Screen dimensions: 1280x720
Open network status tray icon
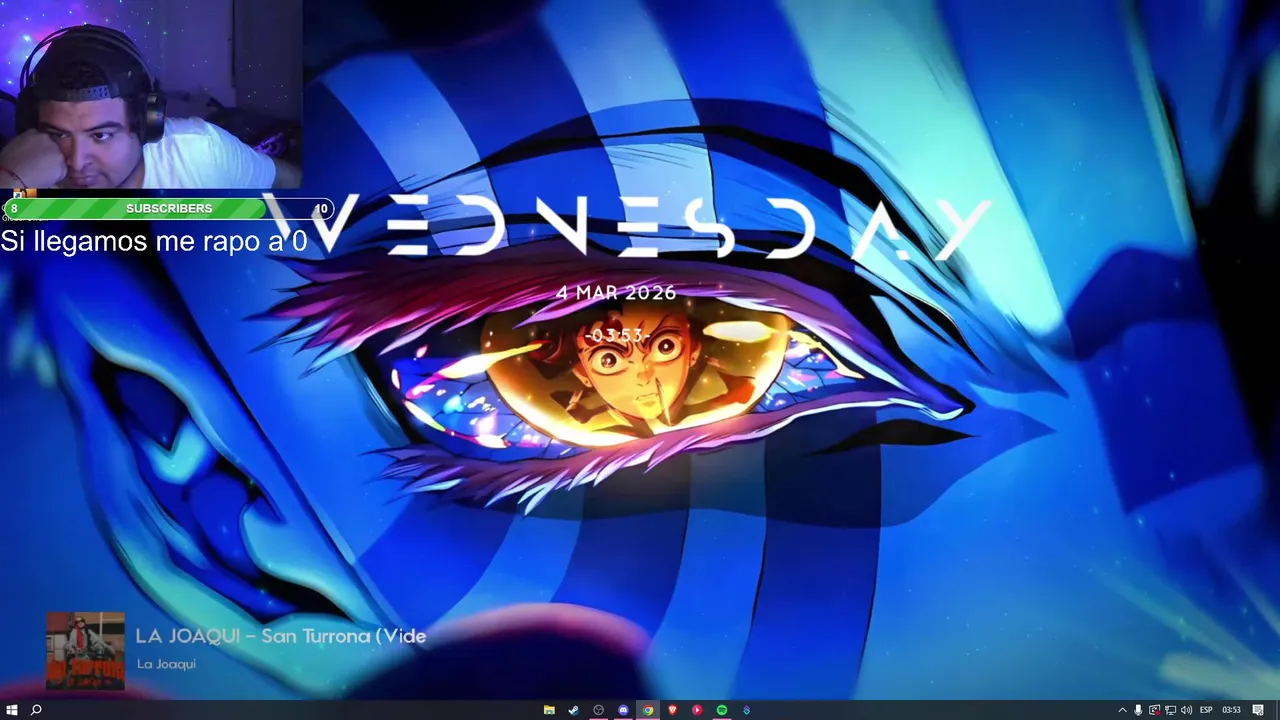click(x=1170, y=710)
